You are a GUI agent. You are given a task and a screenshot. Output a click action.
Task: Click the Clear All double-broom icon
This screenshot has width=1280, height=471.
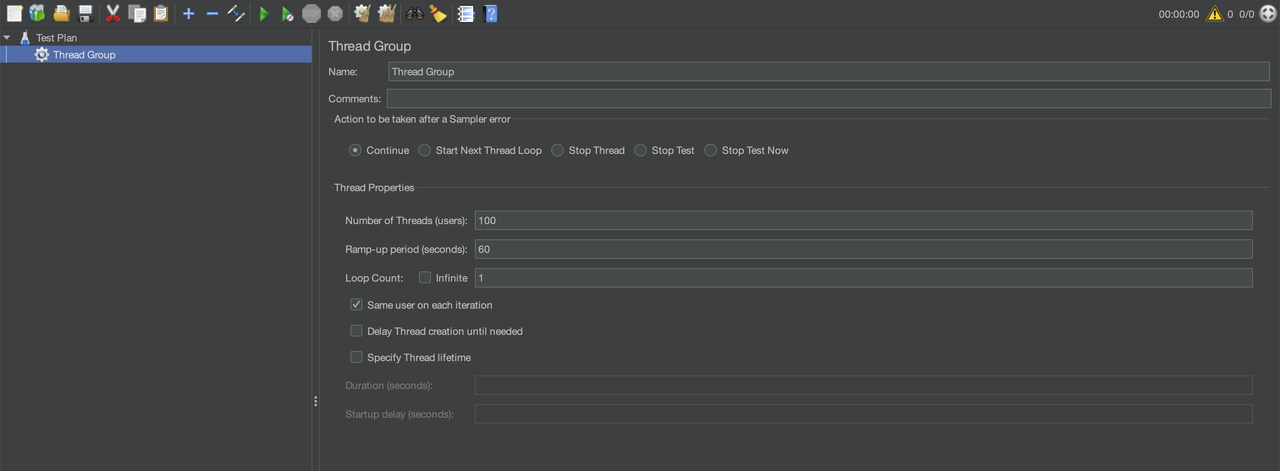point(386,14)
